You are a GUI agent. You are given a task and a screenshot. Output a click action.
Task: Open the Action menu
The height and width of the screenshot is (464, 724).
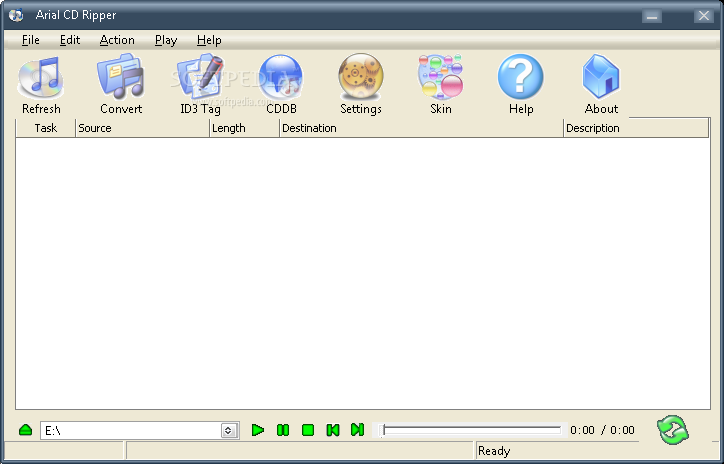point(117,40)
